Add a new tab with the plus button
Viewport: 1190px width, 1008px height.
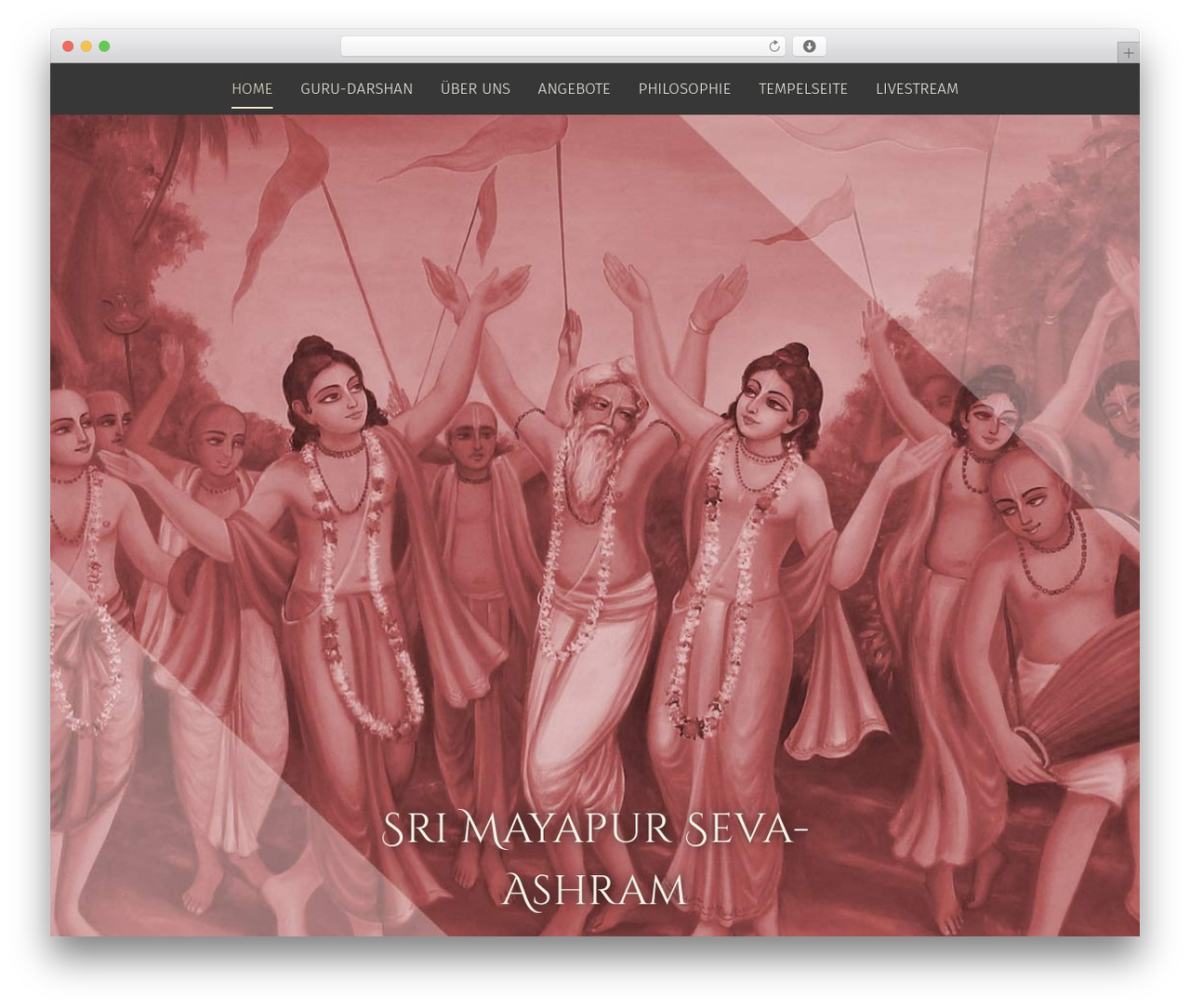1128,53
